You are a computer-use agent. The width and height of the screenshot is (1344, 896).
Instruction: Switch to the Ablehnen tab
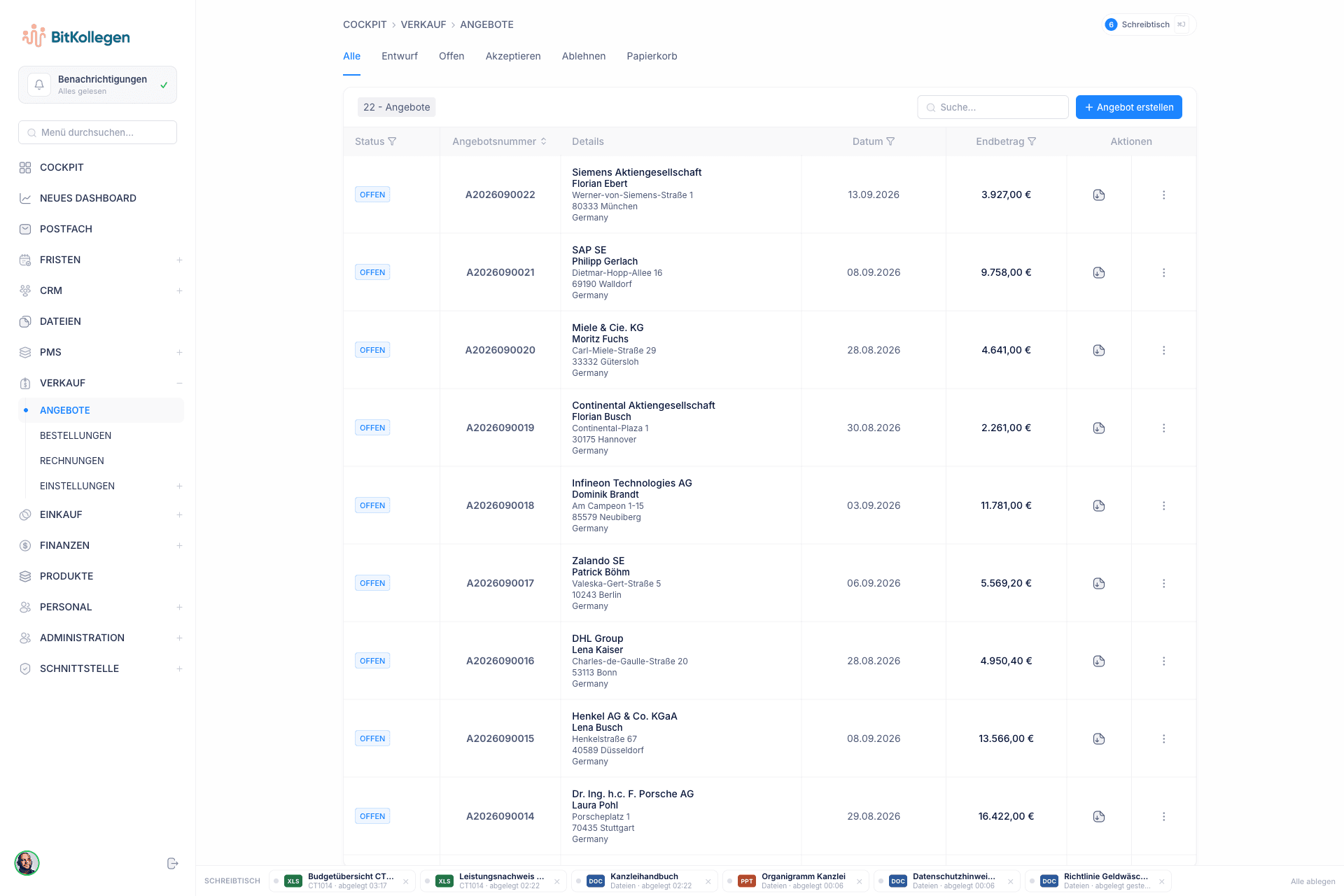584,56
